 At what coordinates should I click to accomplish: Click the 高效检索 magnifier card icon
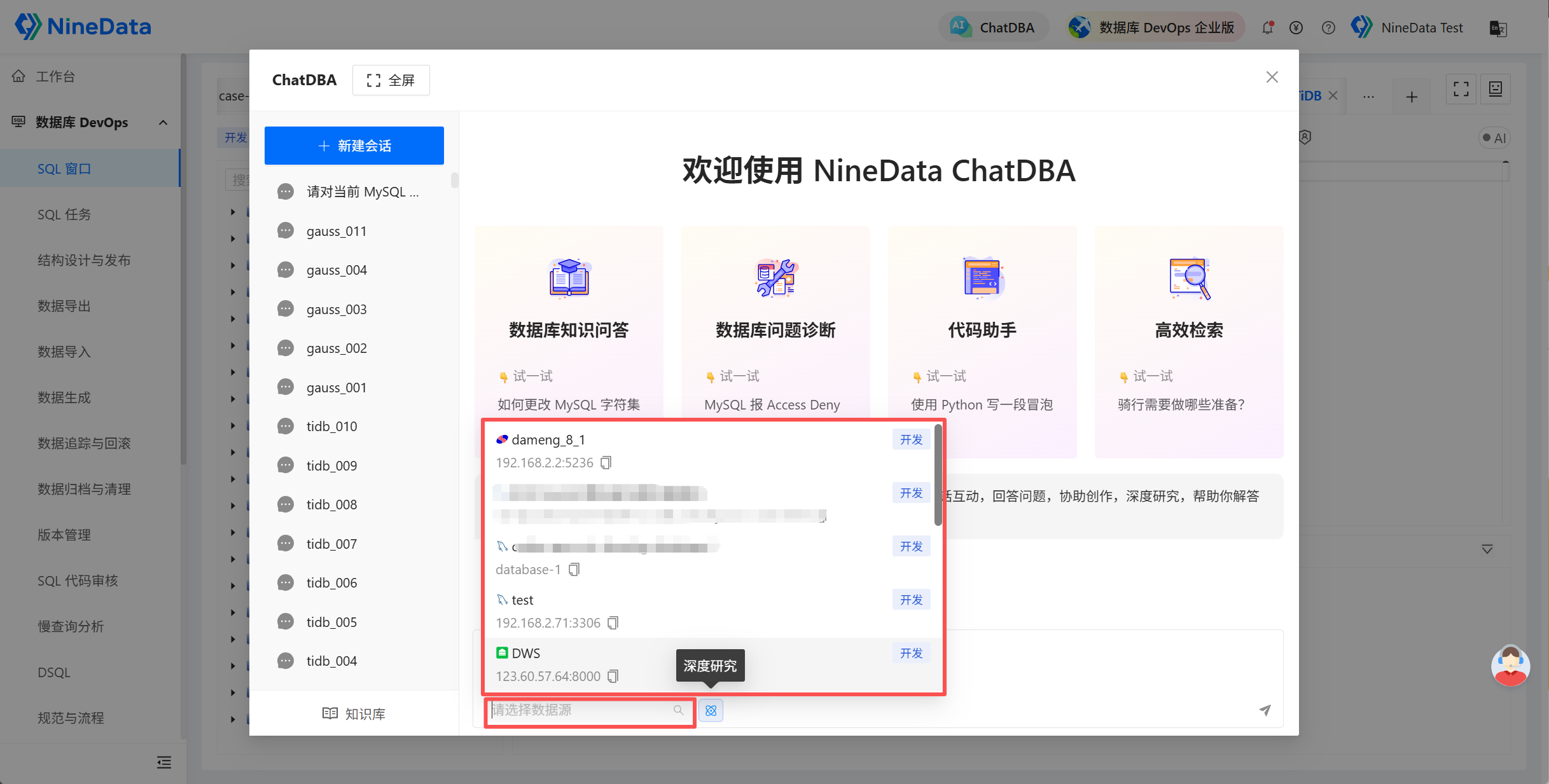coord(1189,278)
